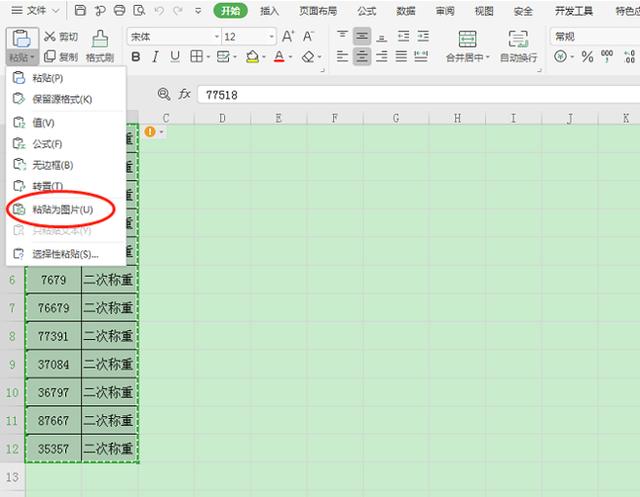This screenshot has height=497, width=640.
Task: Click the Paste clipboard icon
Action: 22,39
